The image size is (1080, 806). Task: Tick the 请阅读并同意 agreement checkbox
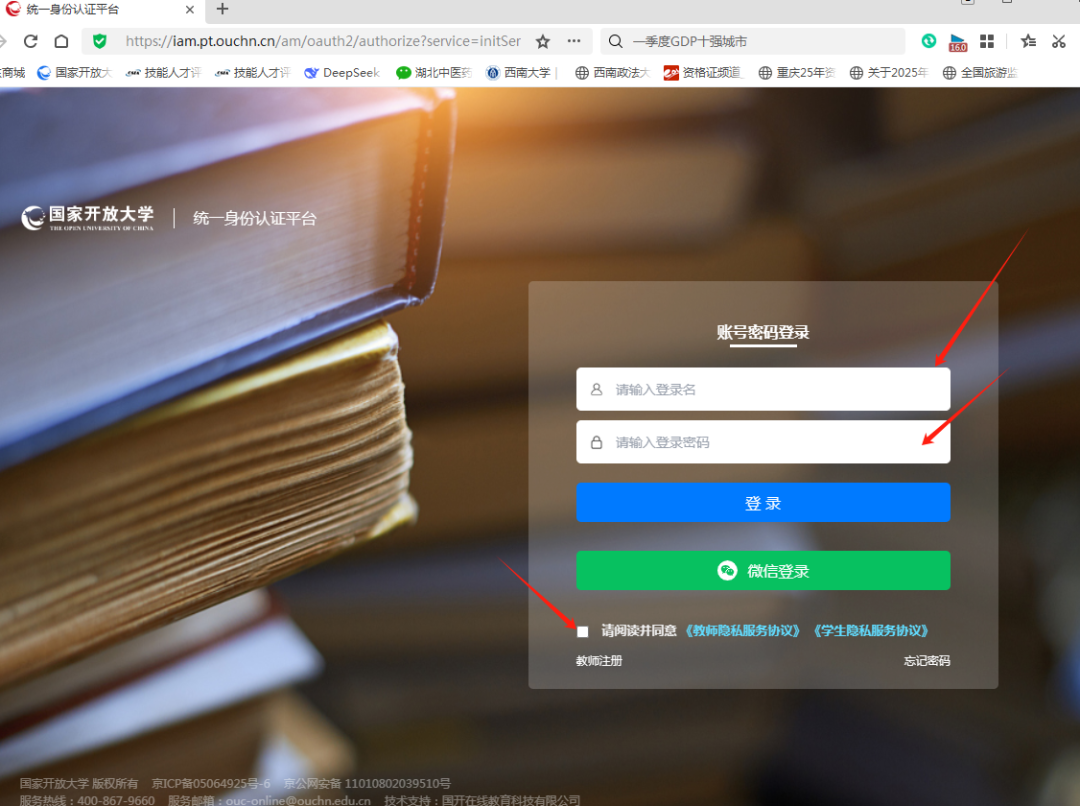(x=583, y=631)
